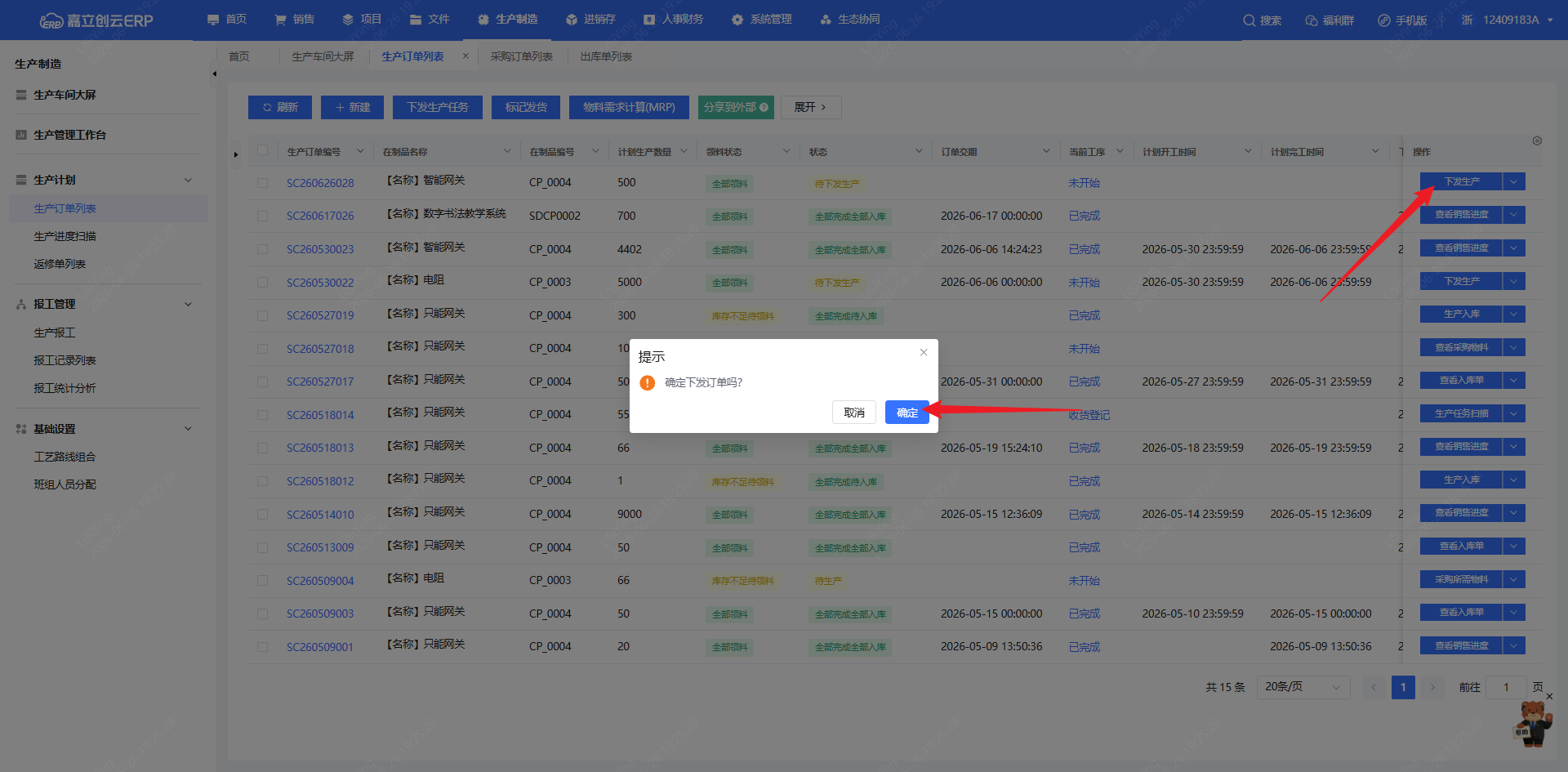Check the row SC260514010 checkbox
The height and width of the screenshot is (772, 1568).
click(x=262, y=514)
